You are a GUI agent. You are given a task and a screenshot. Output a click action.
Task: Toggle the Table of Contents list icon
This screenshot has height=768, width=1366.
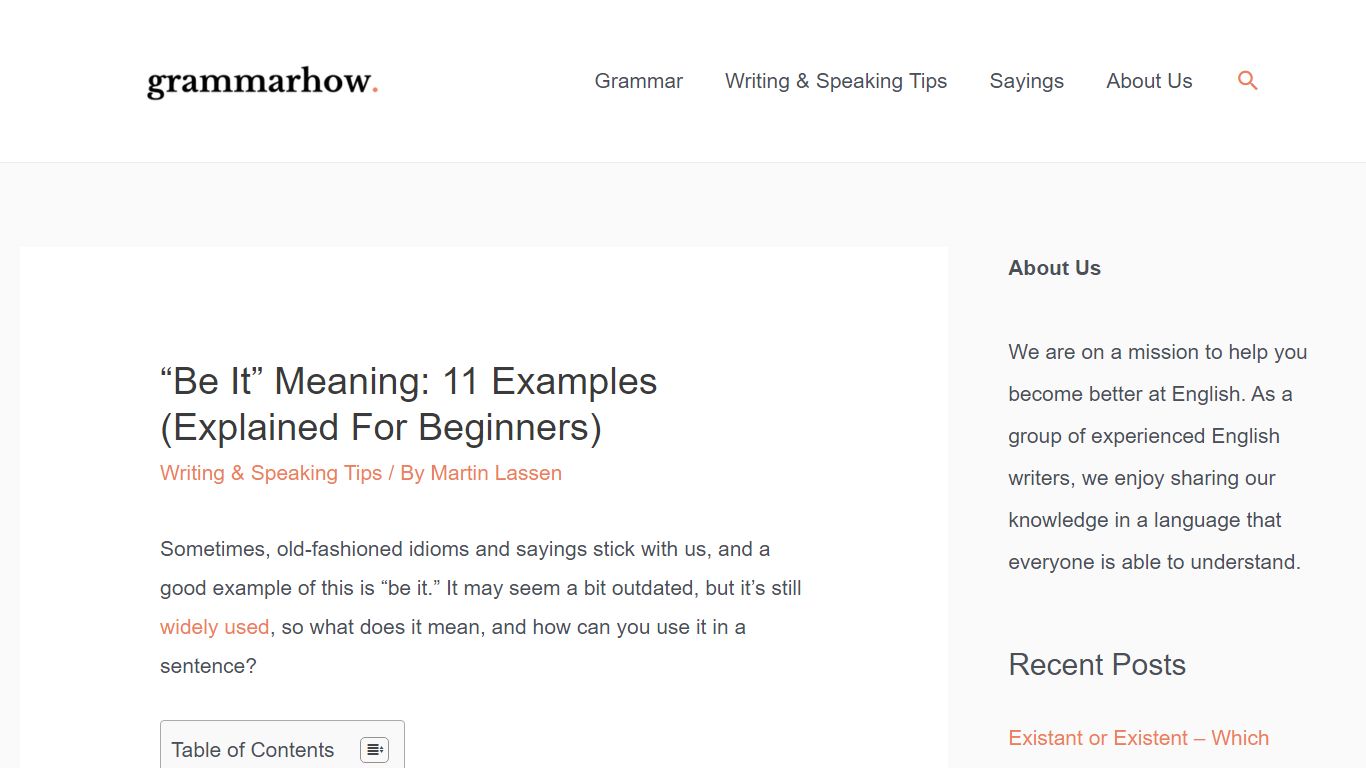(x=374, y=750)
